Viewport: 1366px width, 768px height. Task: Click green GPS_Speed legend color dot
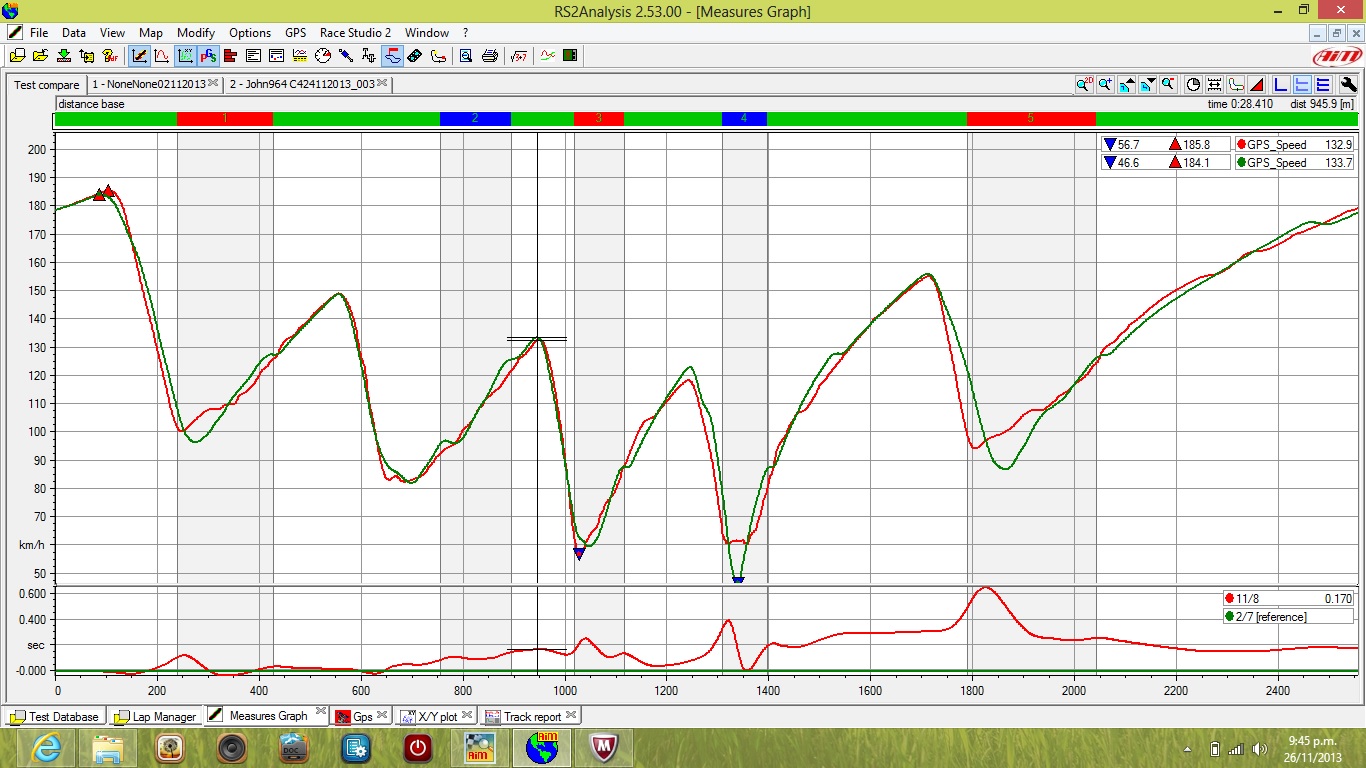click(x=1241, y=162)
